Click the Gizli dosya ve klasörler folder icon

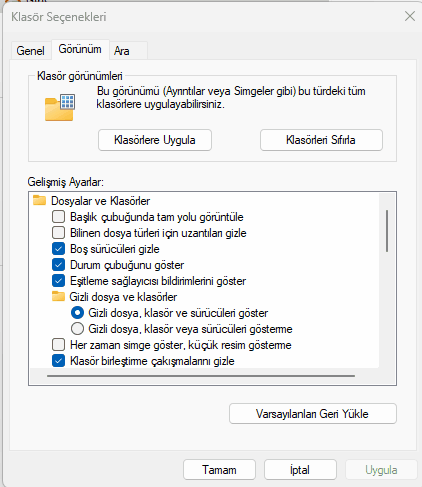pyautogui.click(x=58, y=296)
